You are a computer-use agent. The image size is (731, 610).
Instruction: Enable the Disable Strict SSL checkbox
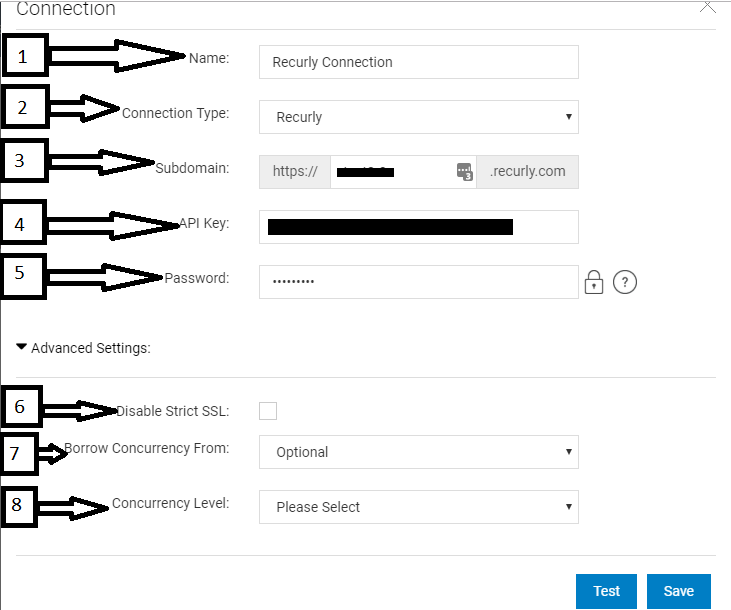point(268,411)
